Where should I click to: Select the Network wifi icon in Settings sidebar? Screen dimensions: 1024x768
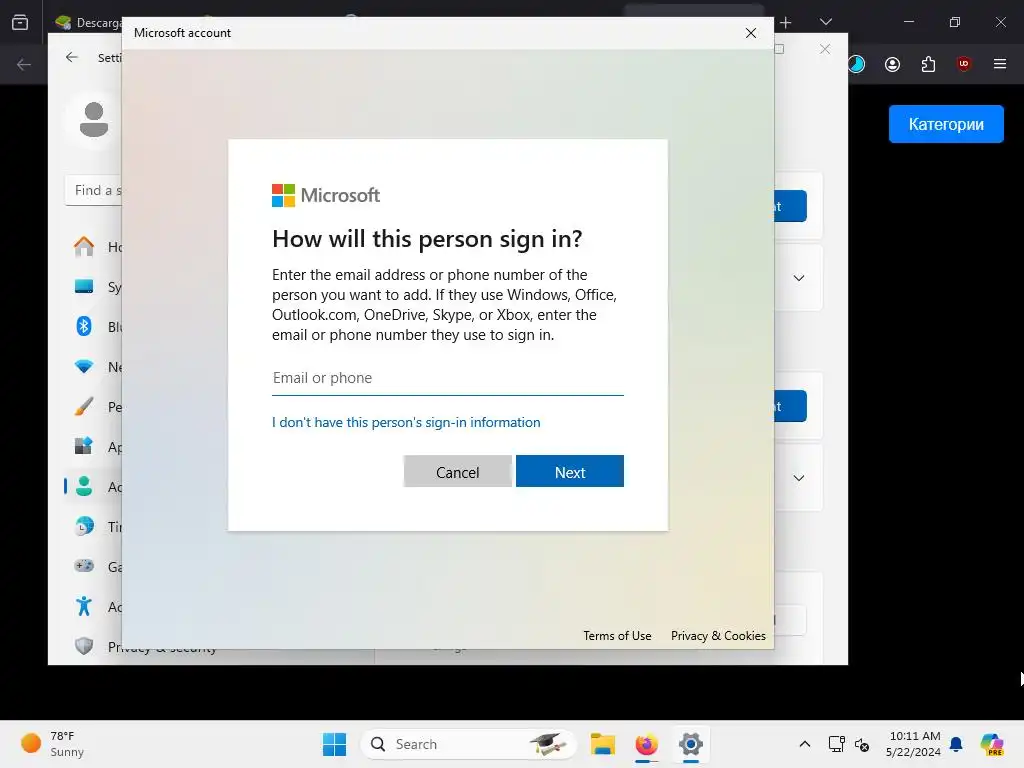pyautogui.click(x=84, y=366)
